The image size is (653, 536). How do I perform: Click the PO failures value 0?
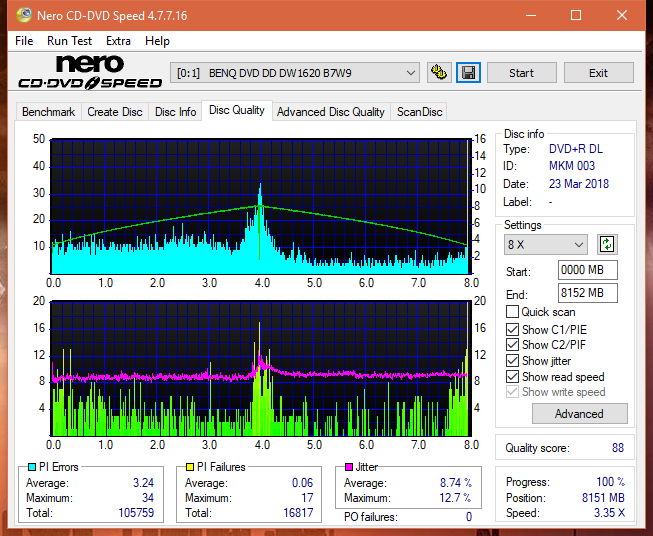pyautogui.click(x=469, y=517)
